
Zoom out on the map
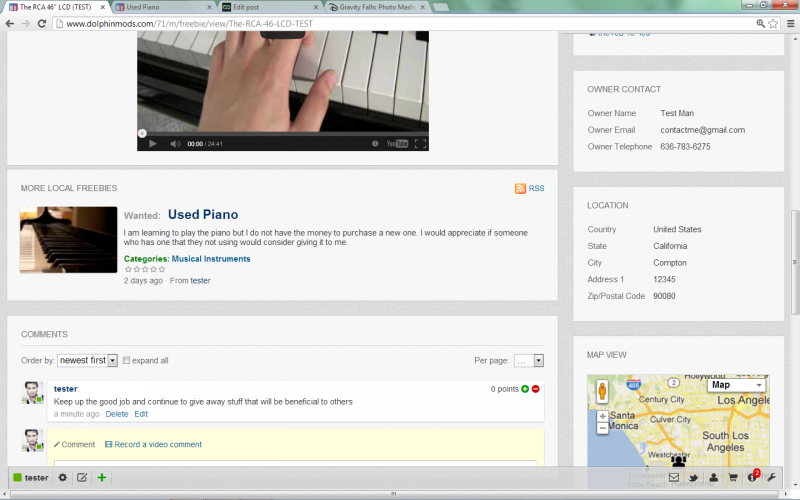click(x=603, y=428)
